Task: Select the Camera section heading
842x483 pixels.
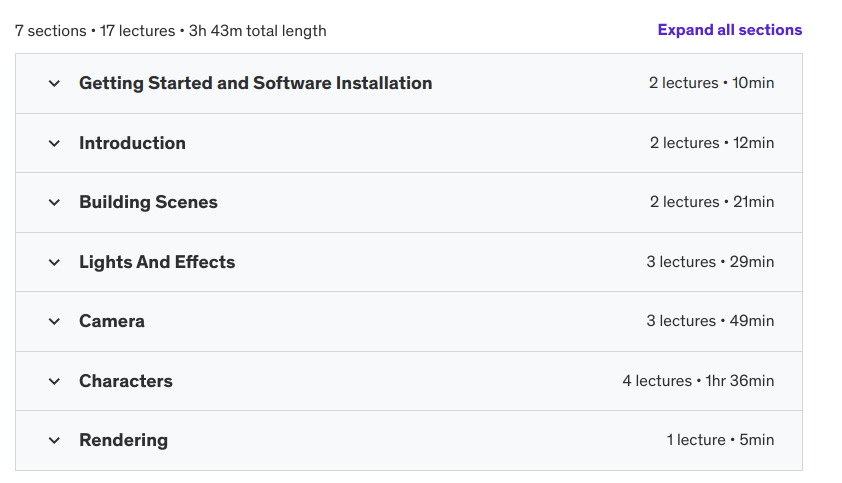Action: point(112,321)
